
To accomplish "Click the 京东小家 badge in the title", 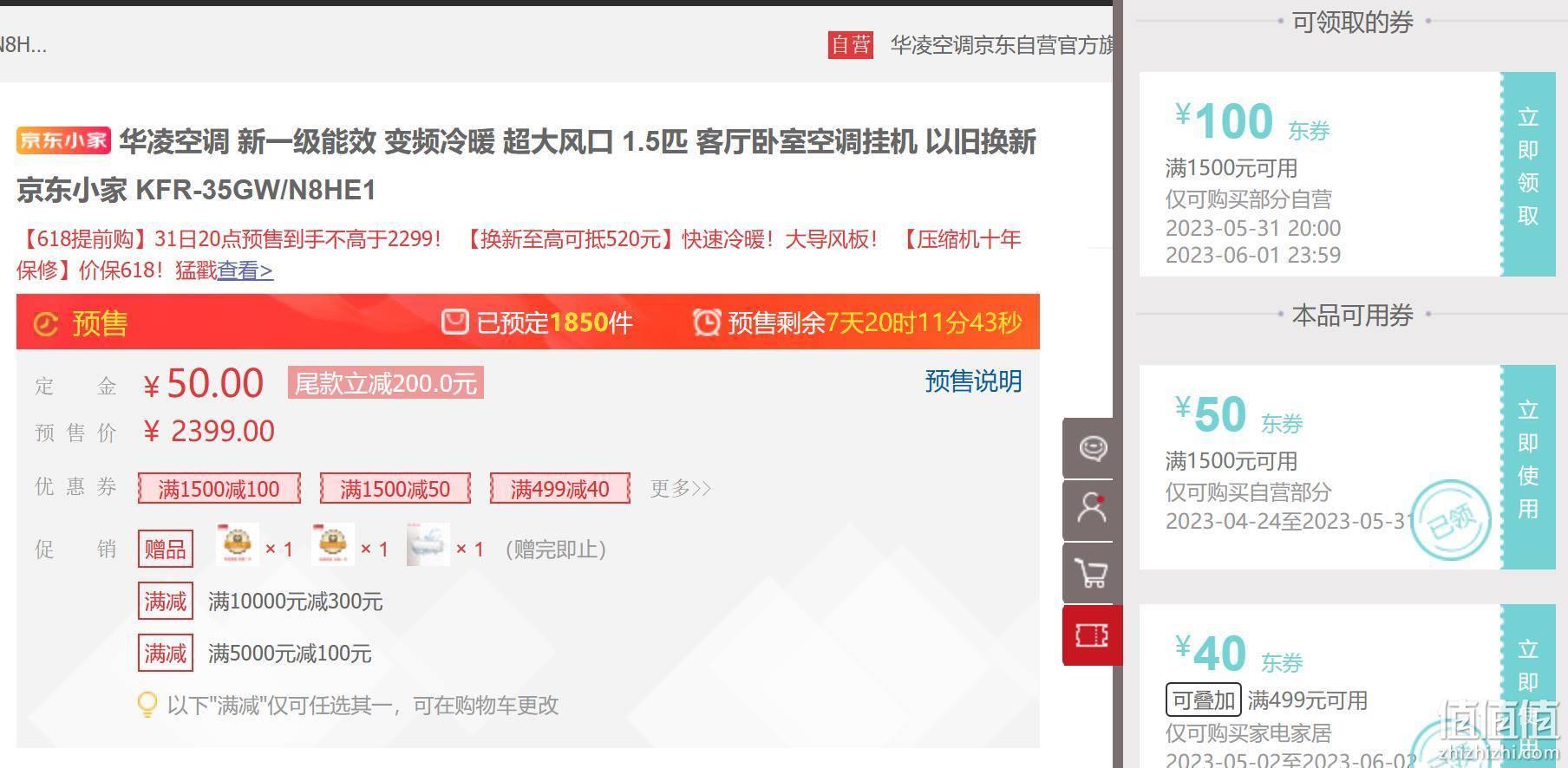I will click(x=63, y=140).
